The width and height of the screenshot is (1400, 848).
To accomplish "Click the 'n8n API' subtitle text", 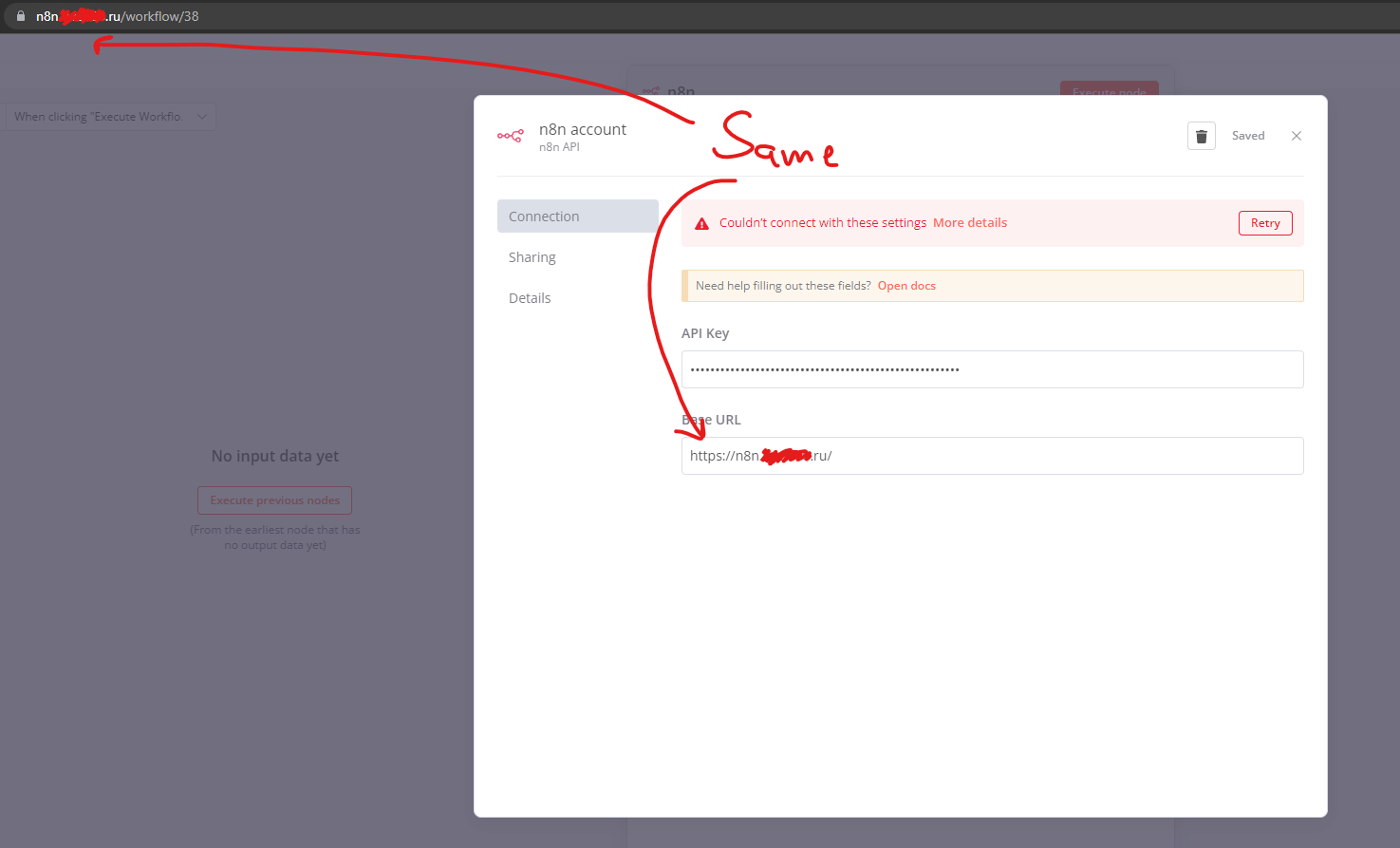I will tap(559, 147).
